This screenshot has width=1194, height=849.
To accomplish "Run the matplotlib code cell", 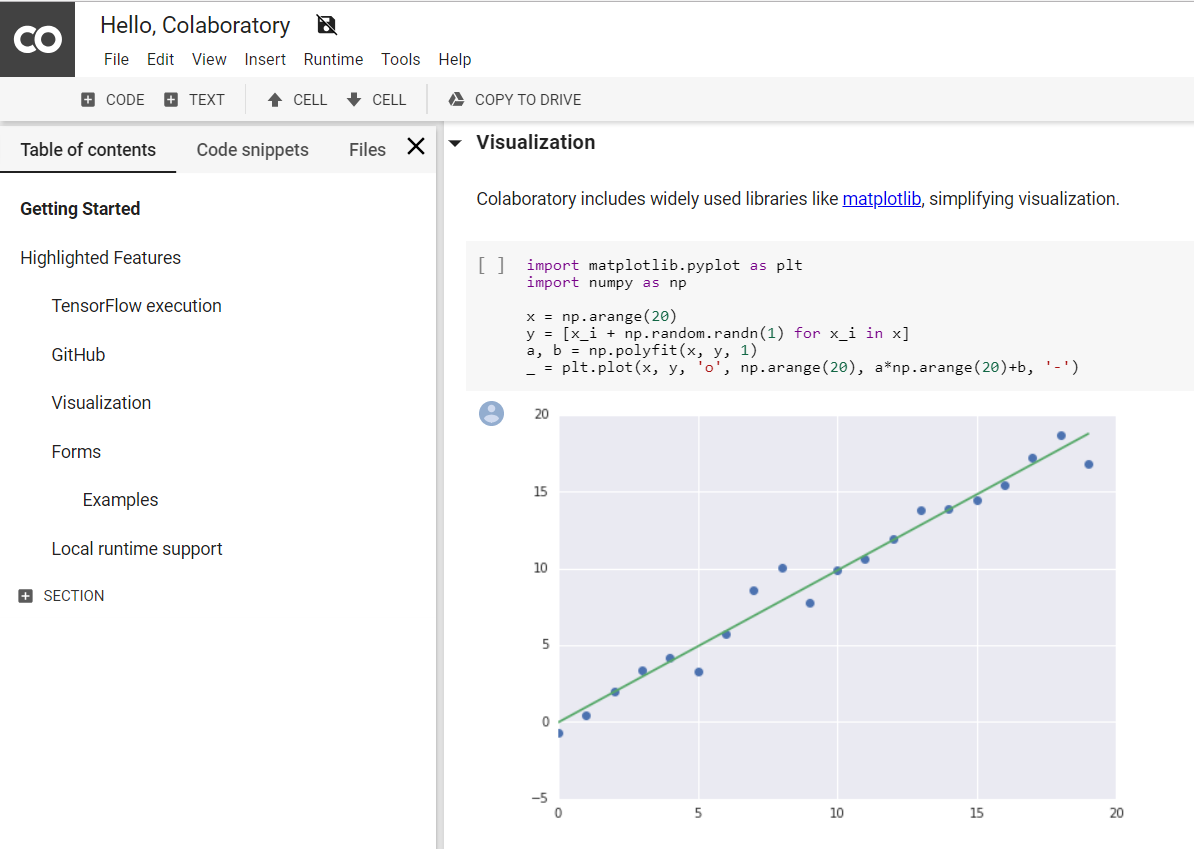I will point(491,266).
